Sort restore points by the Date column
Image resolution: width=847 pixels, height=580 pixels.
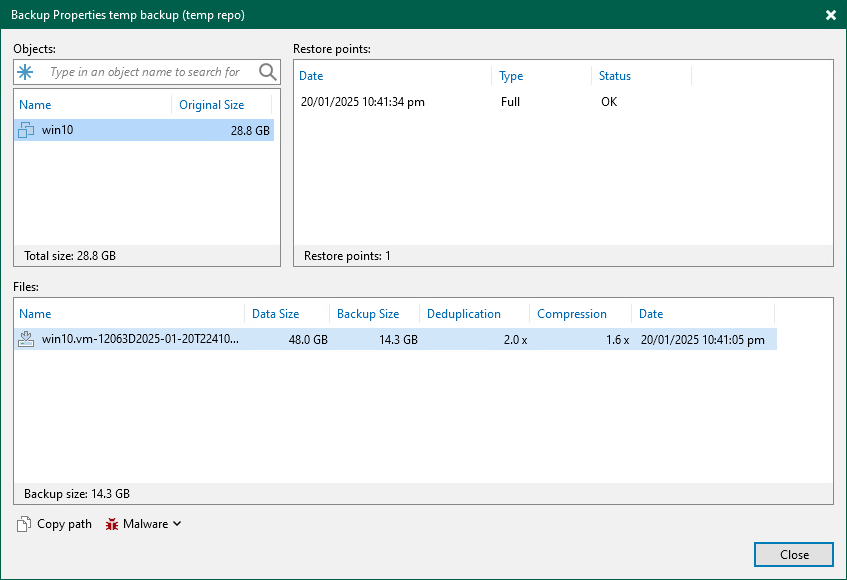310,76
